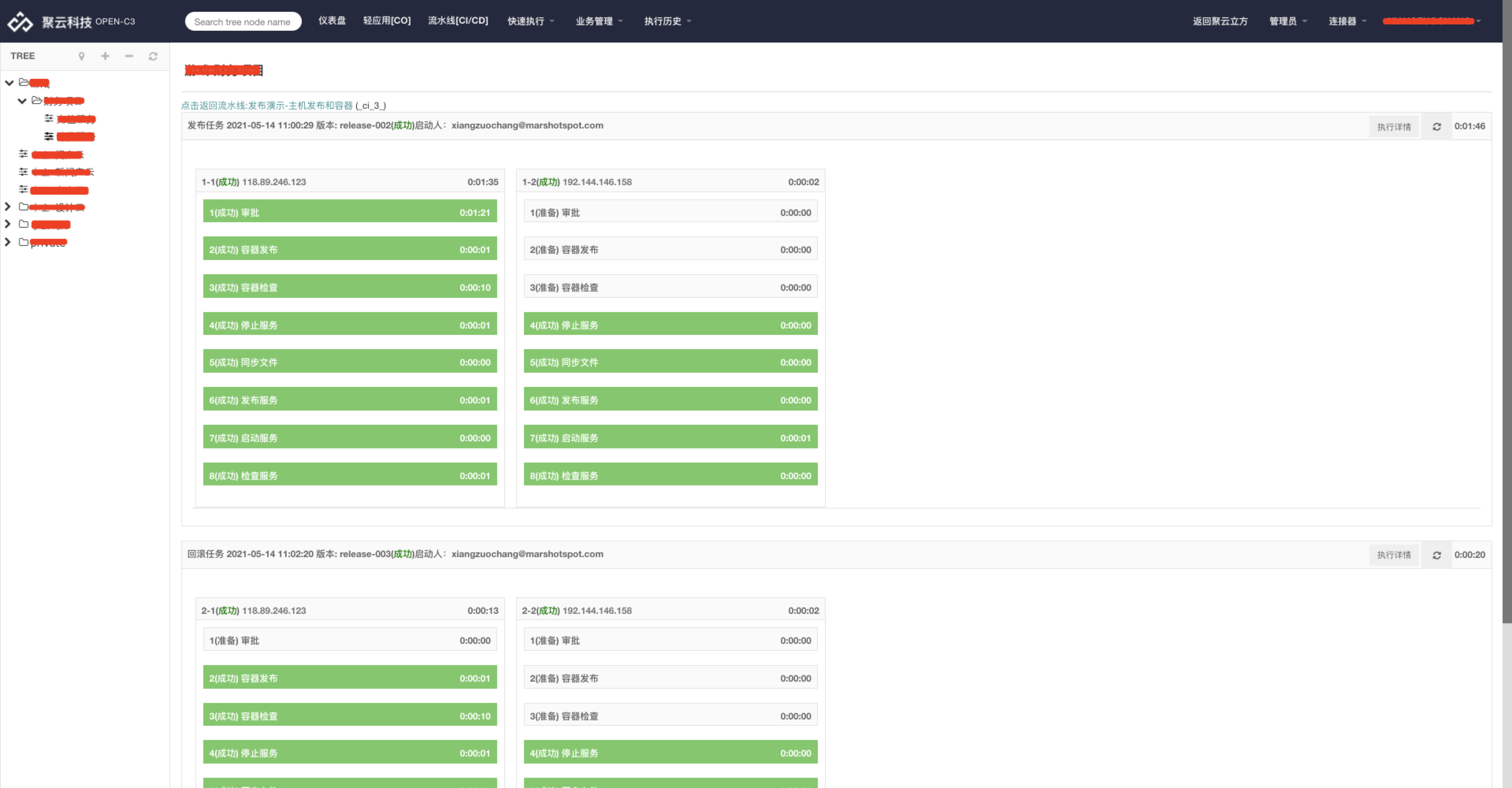Open the redacted user account dropdown

pyautogui.click(x=1432, y=21)
